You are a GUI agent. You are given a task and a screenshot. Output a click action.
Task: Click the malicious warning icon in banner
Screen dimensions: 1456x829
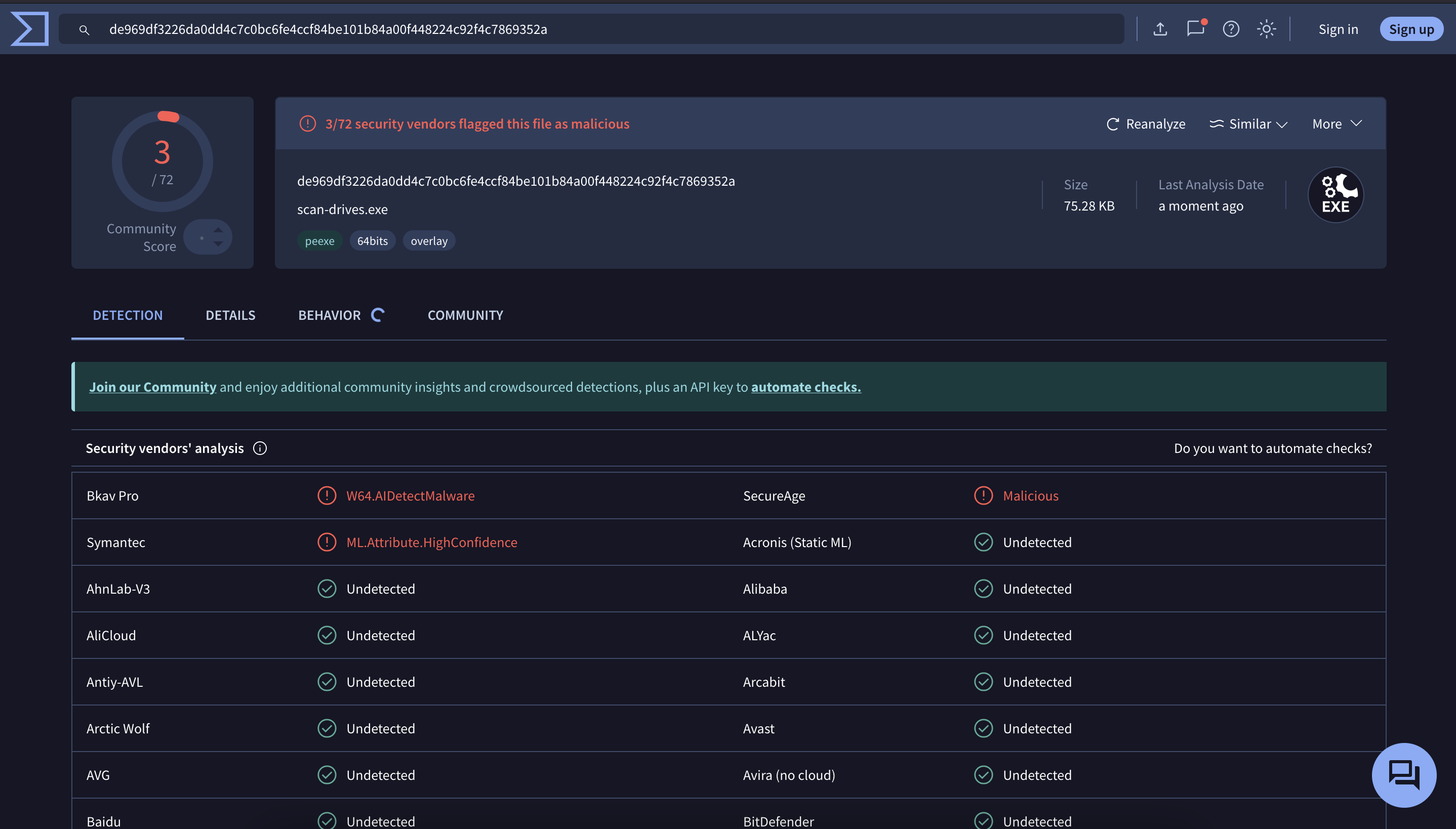(x=307, y=123)
